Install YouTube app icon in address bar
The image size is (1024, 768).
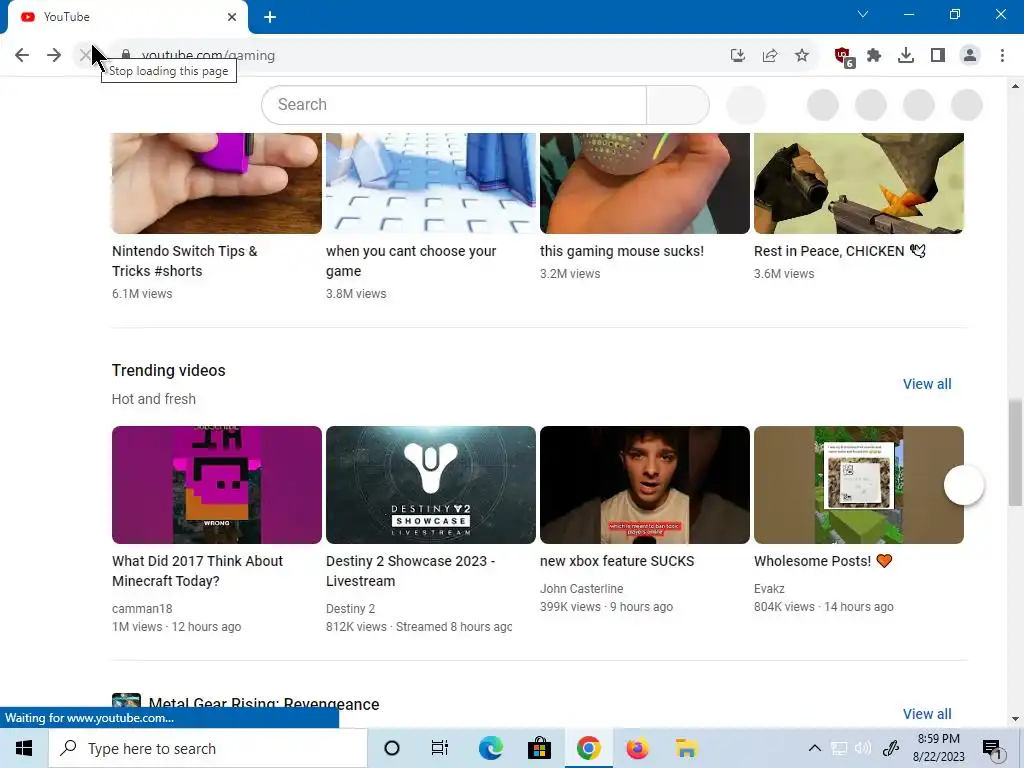[x=738, y=56]
